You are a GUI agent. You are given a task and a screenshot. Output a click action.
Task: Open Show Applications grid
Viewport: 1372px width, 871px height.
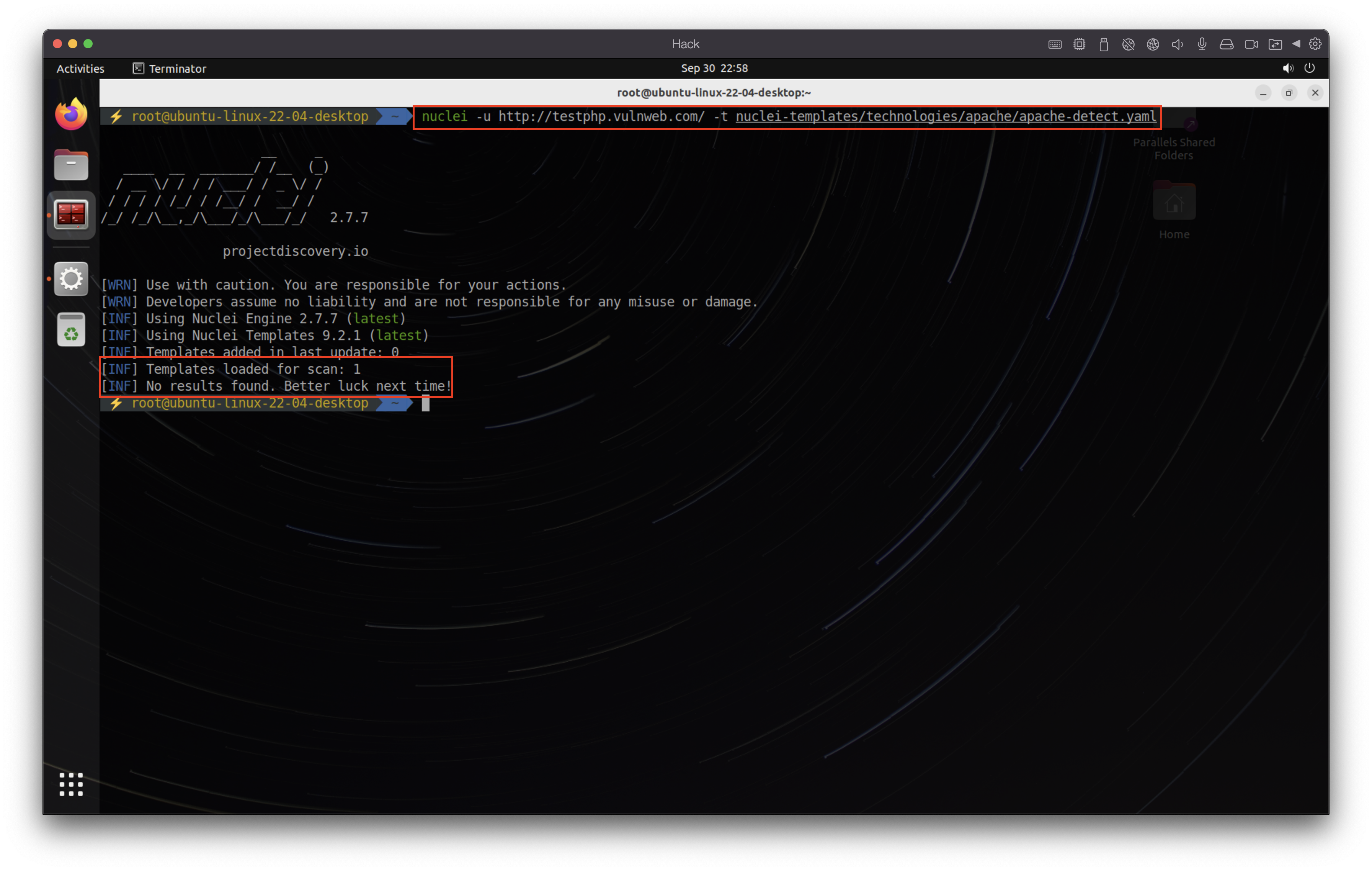[71, 784]
